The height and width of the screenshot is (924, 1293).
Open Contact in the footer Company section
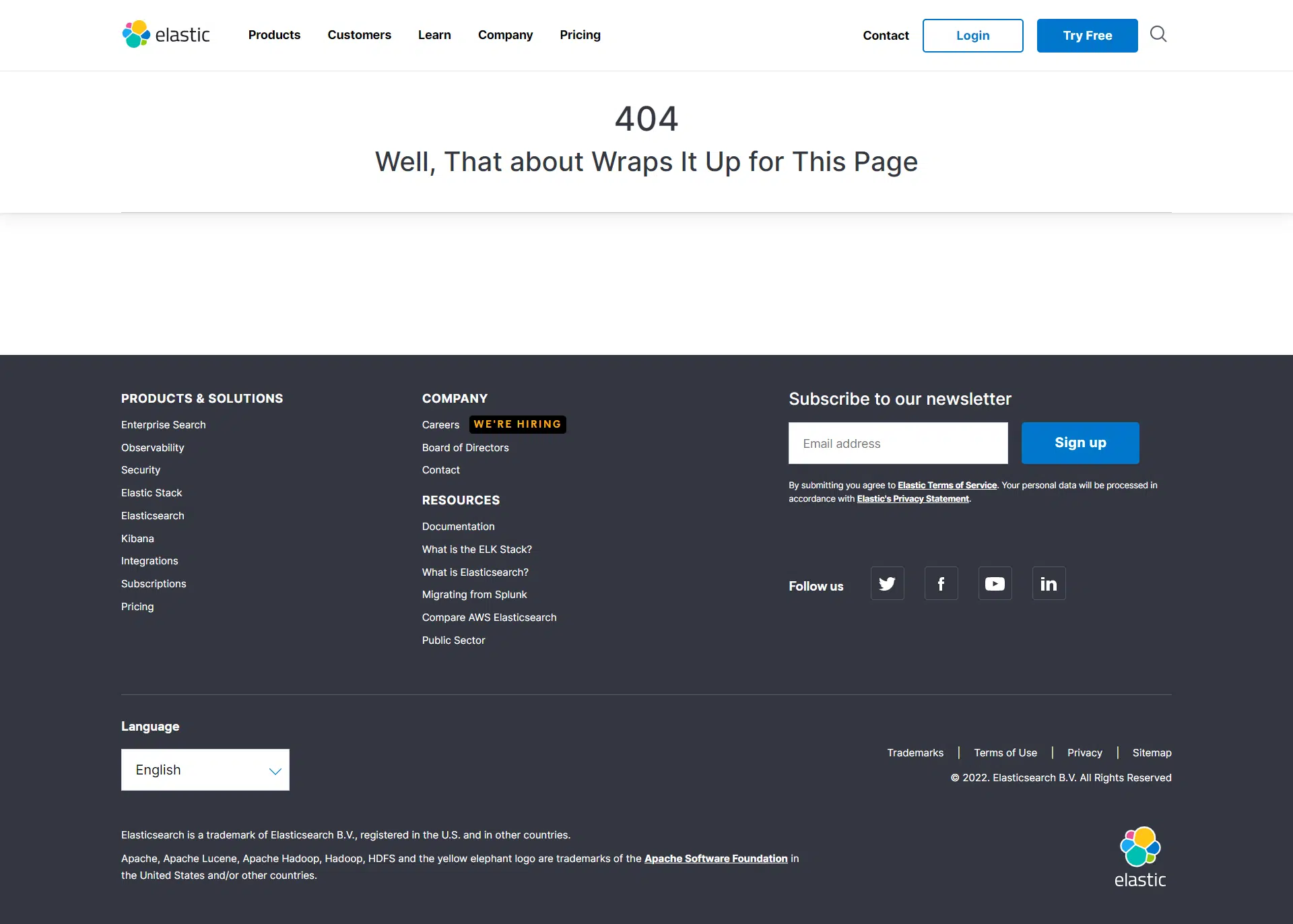(x=441, y=470)
